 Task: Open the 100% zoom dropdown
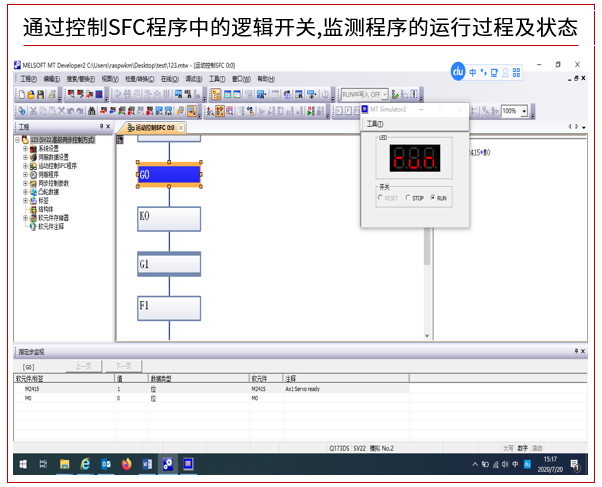[x=524, y=111]
